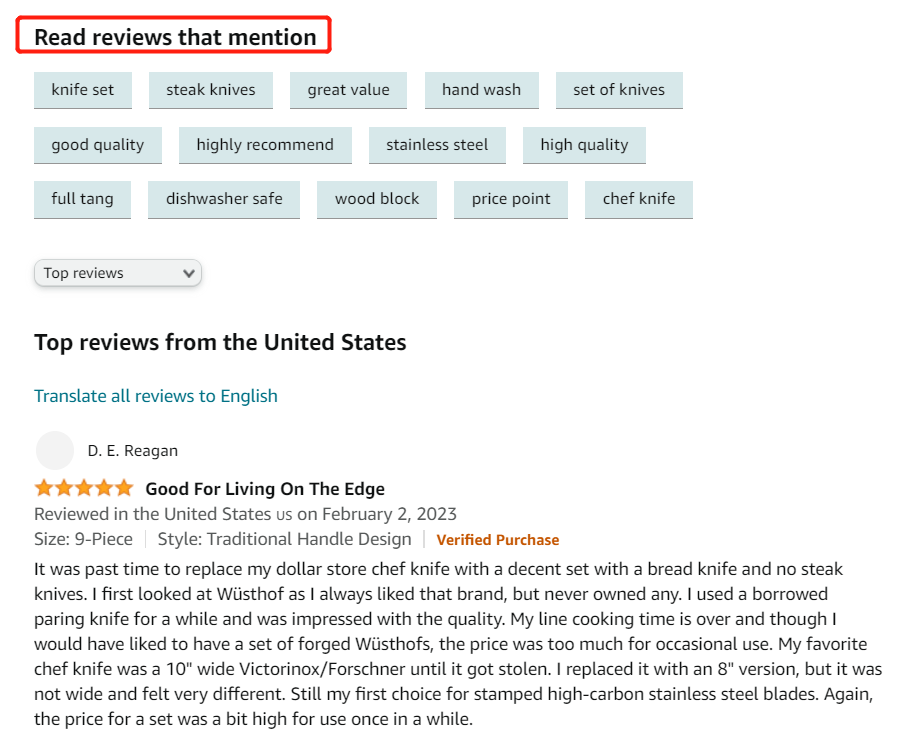Filter reviews by 'great value' tag
The image size is (911, 743).
(x=348, y=90)
